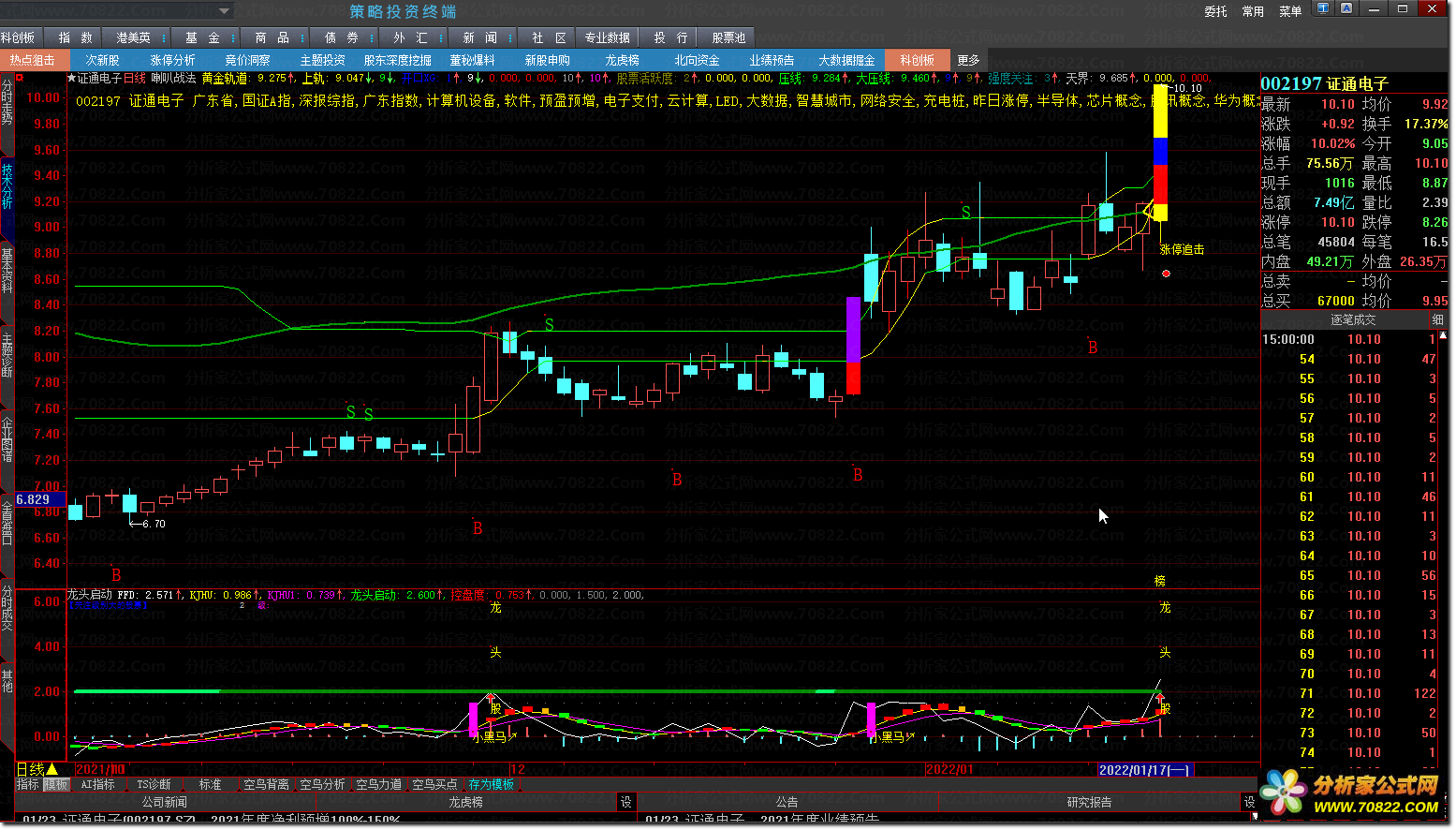Screen dimensions: 1456x830
Task: Click the 存为模板 link
Action: [492, 784]
